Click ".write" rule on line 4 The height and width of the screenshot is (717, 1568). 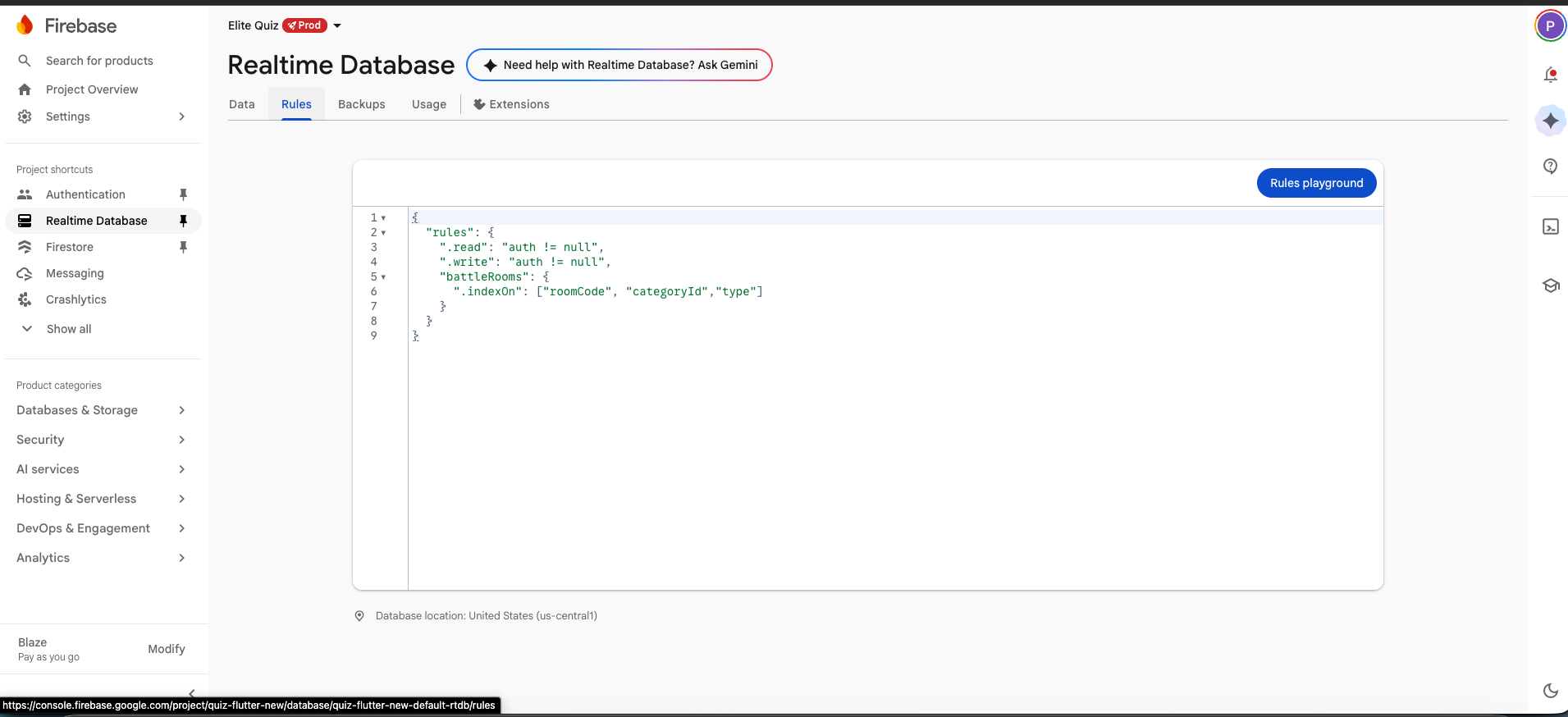pyautogui.click(x=469, y=262)
